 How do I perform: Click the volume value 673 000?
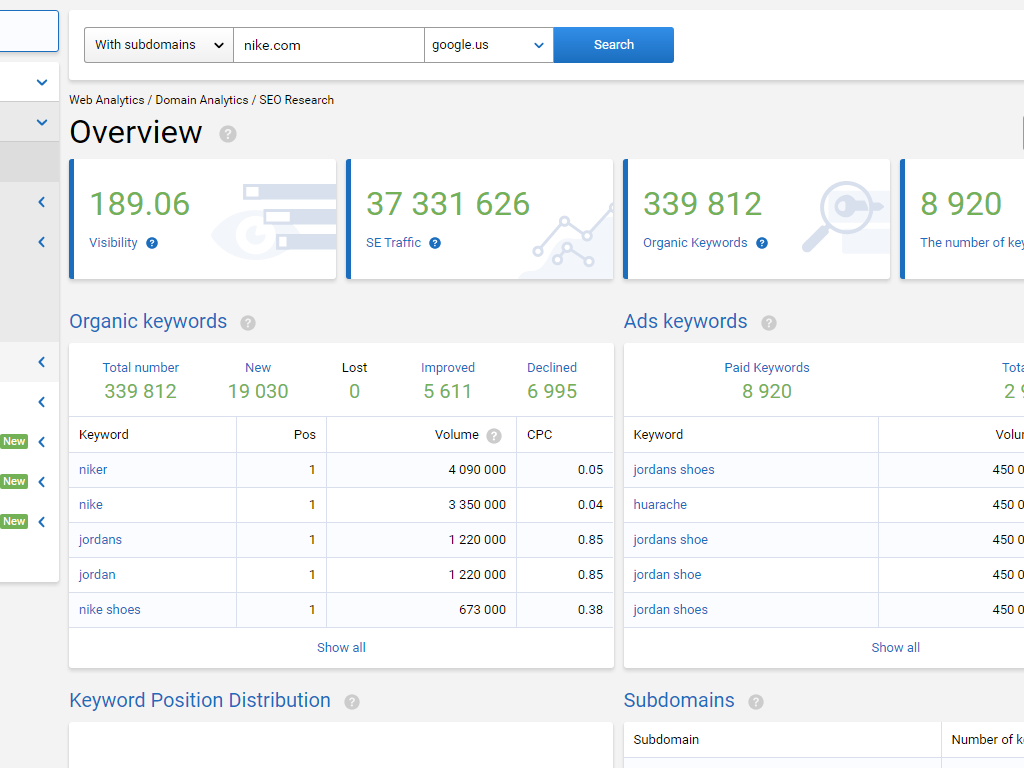pos(482,610)
